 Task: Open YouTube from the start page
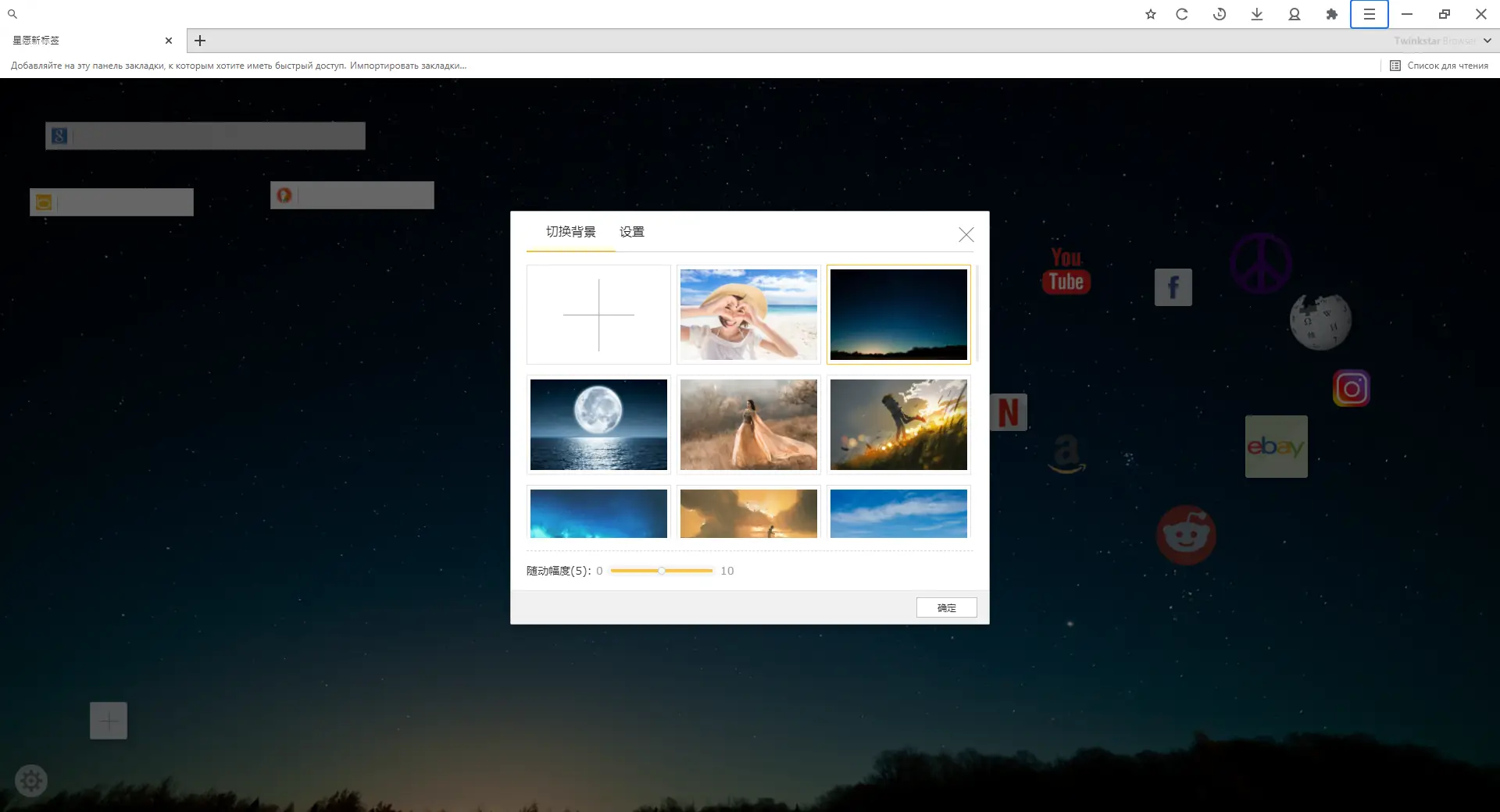(1066, 269)
